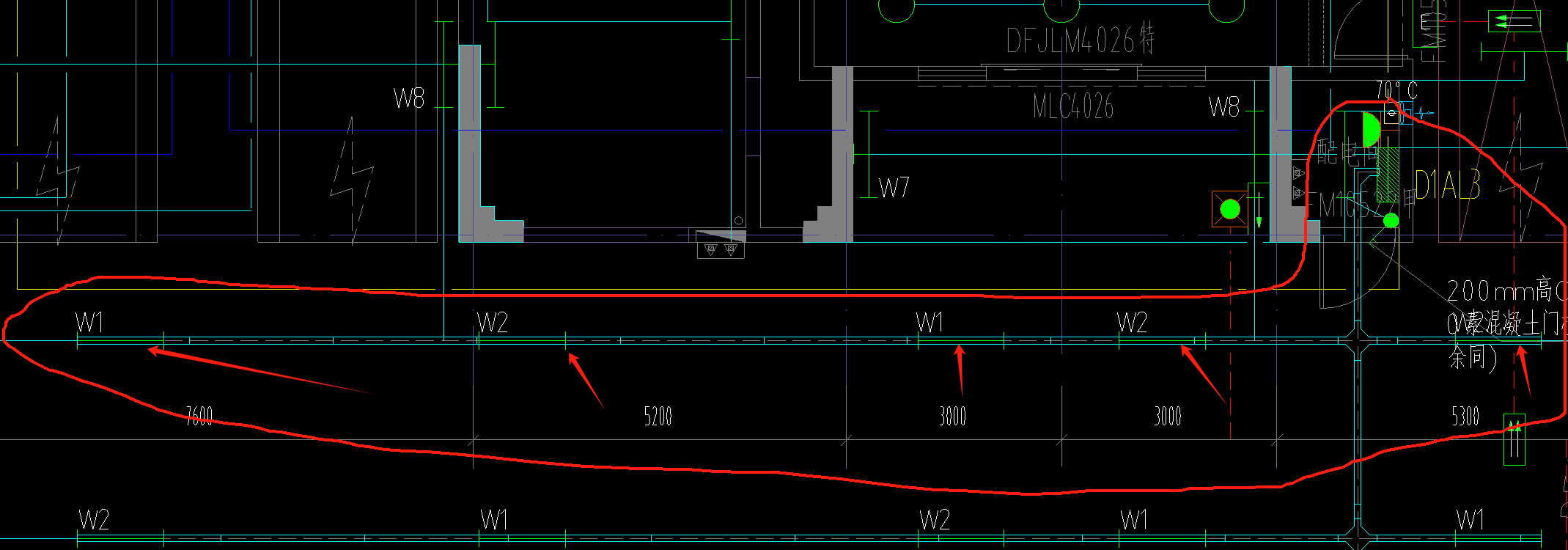Click the W2 label above the 5200 dimension

tap(493, 323)
